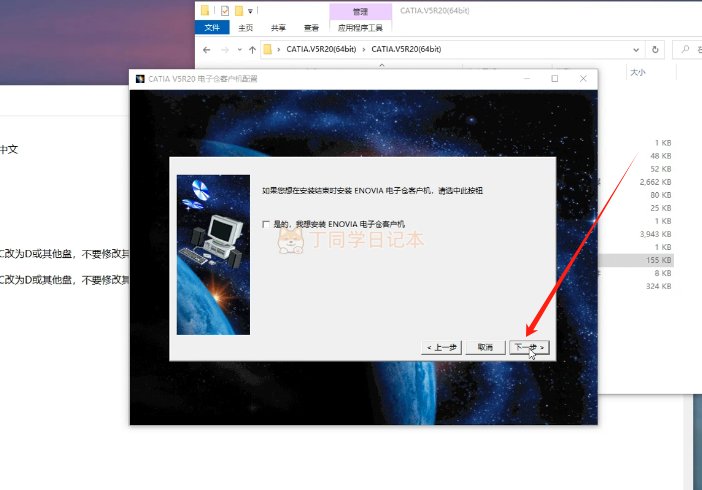The width and height of the screenshot is (702, 490).
Task: Switch to the 共享 (Share) ribbon tab
Action: click(279, 28)
